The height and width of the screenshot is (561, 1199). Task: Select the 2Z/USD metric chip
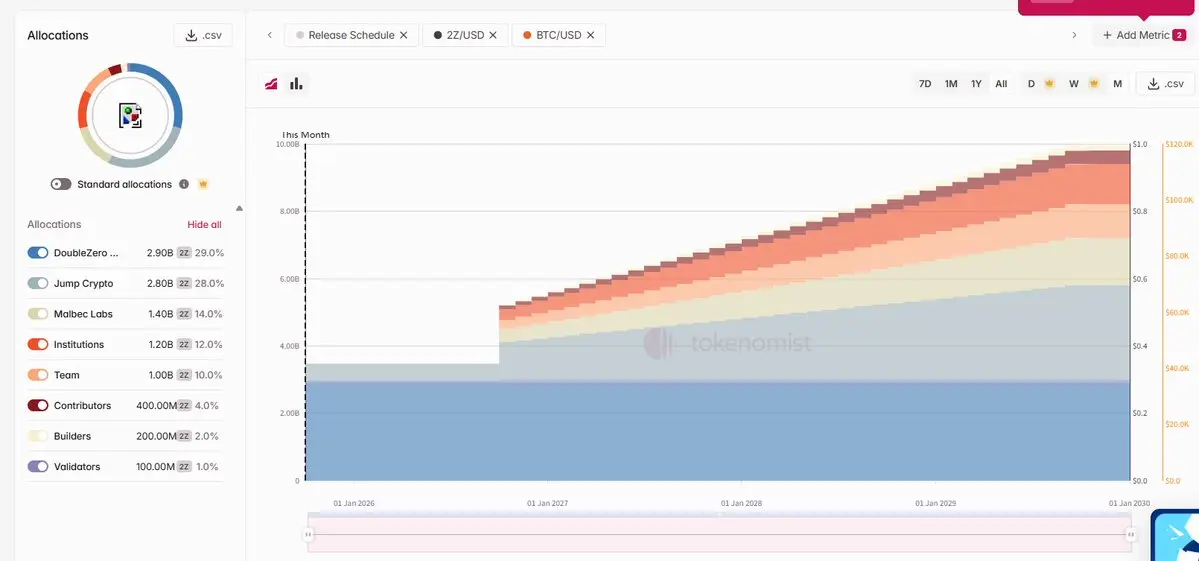tap(465, 35)
